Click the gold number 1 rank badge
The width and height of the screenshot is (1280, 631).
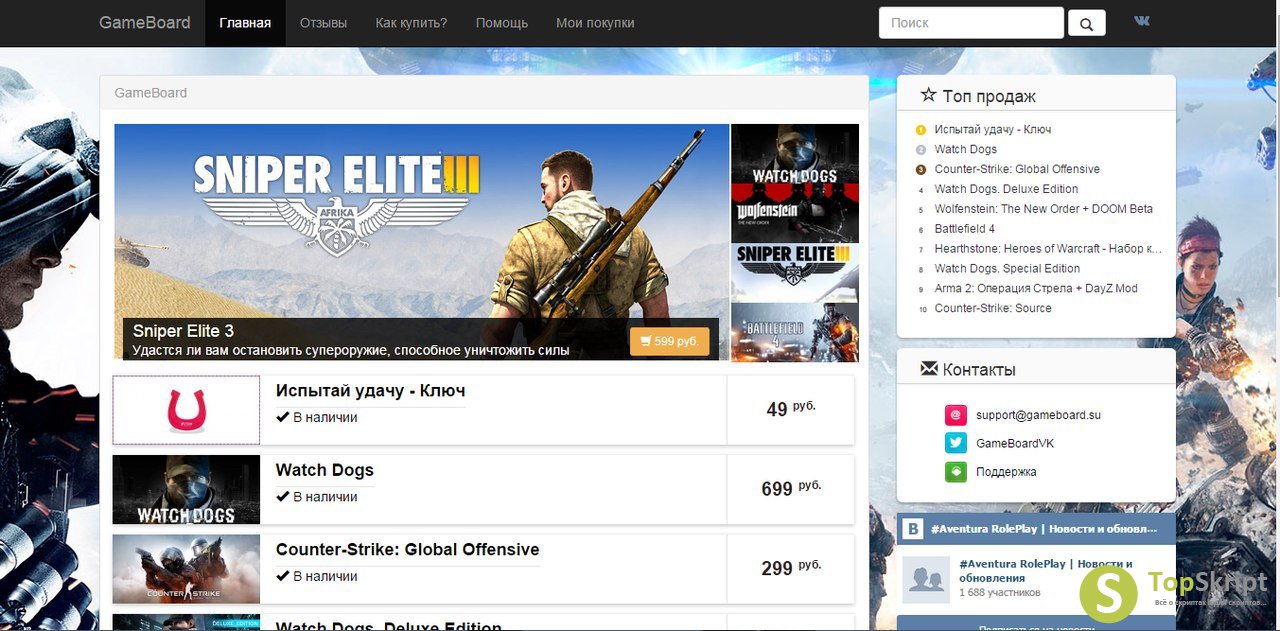(921, 130)
